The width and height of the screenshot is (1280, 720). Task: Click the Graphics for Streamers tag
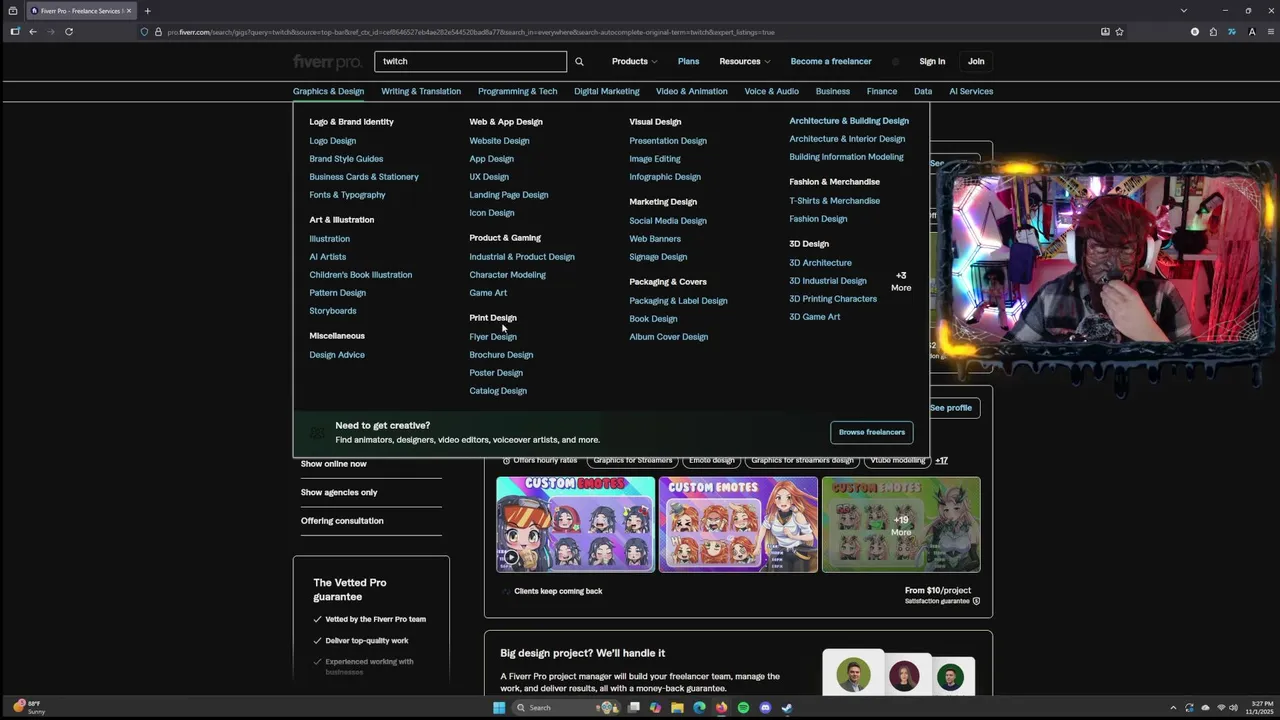click(632, 461)
